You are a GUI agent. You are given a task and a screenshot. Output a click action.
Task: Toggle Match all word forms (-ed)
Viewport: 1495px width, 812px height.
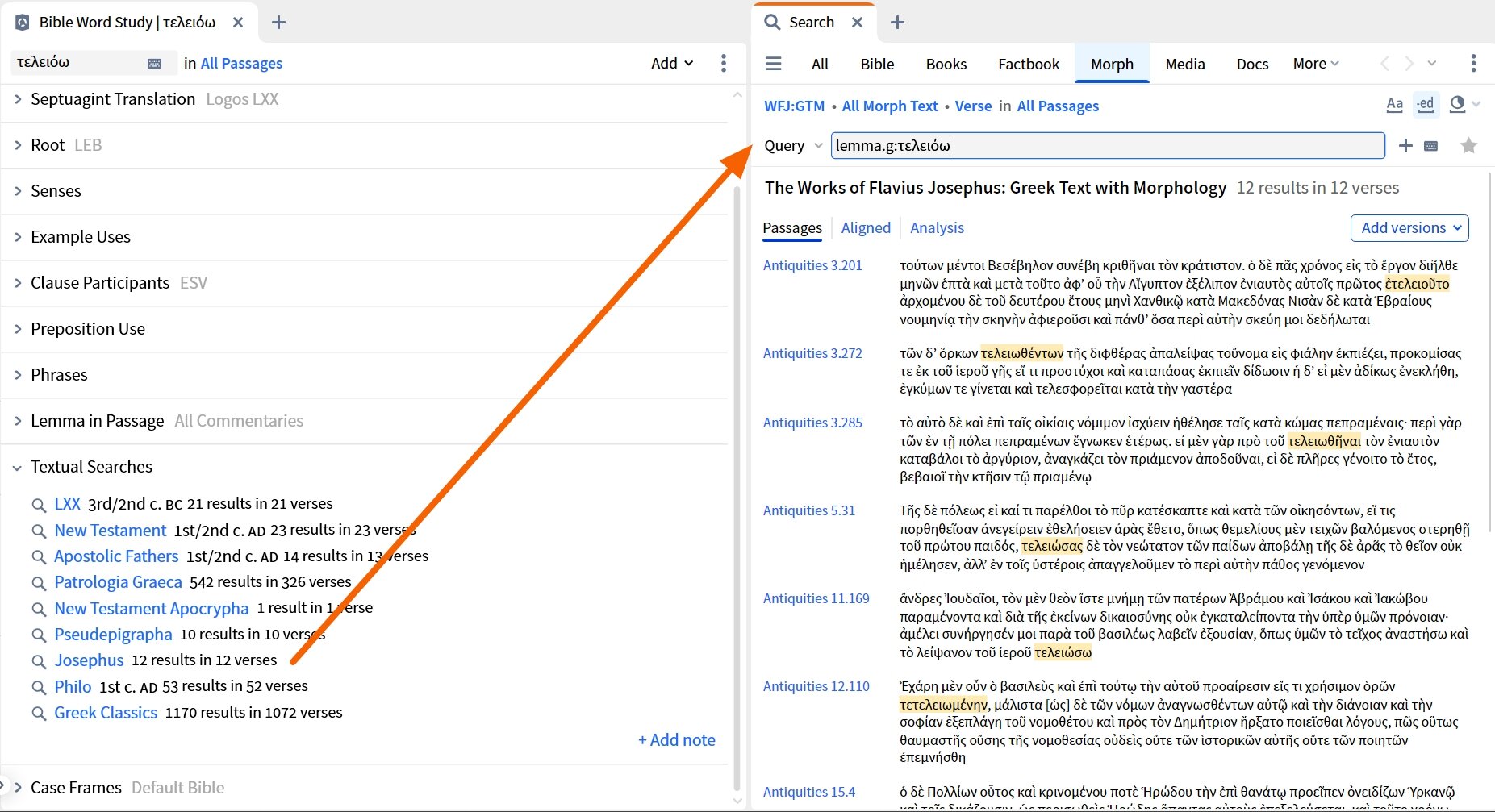(x=1426, y=105)
